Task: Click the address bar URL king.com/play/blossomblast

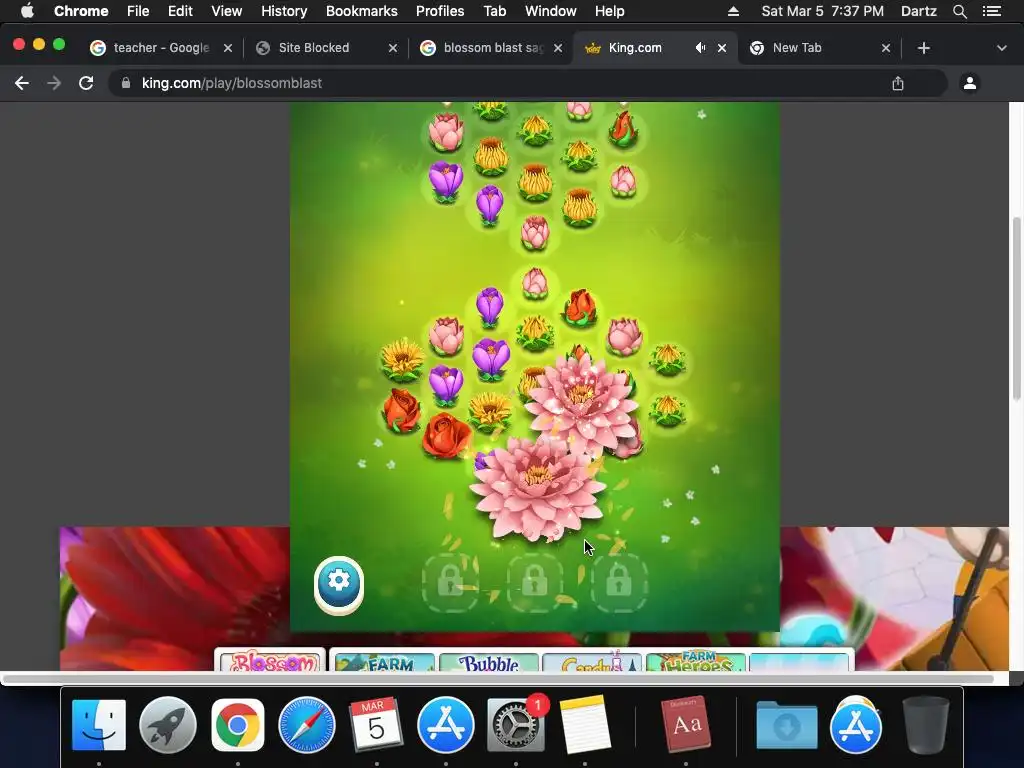Action: 232,83
